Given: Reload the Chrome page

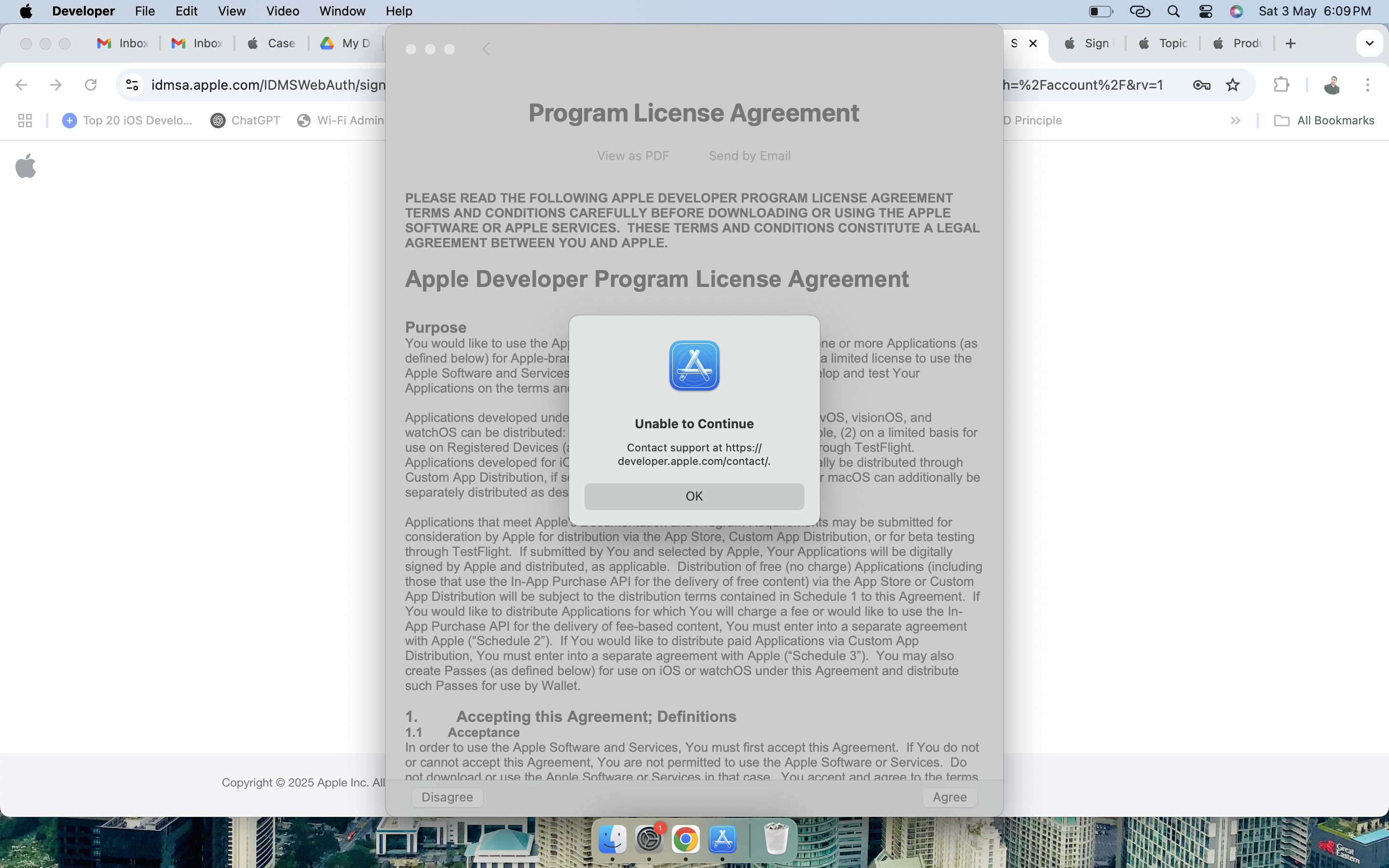Looking at the screenshot, I should tap(91, 85).
